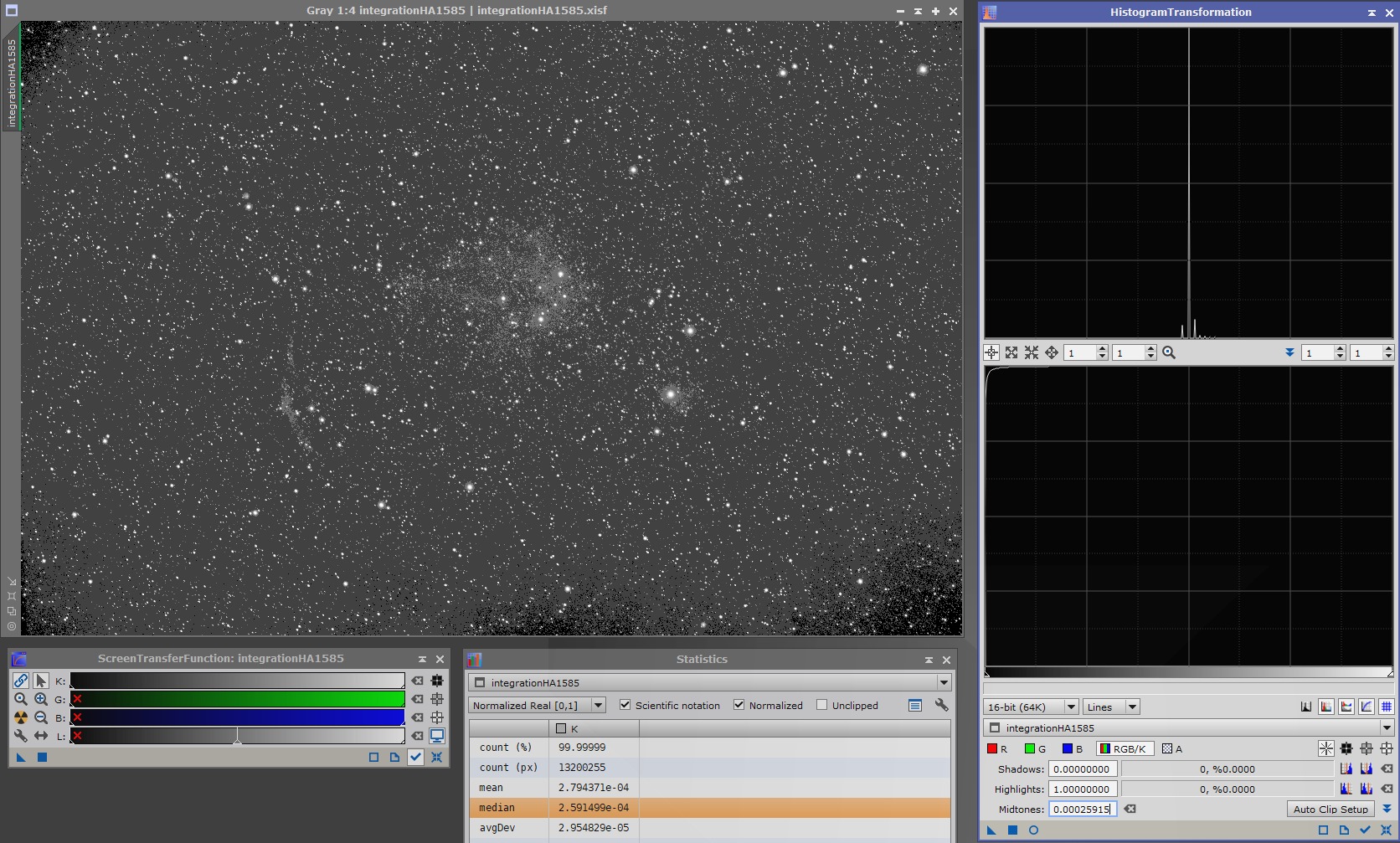The image size is (1400, 843).
Task: Collapse the output histogram with blue double-arrow
Action: (x=1289, y=352)
